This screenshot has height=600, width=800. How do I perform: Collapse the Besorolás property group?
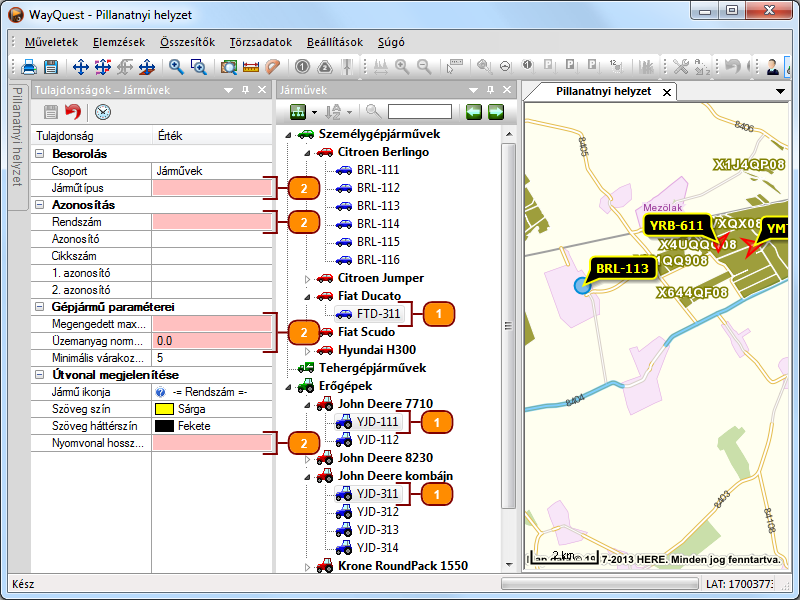pyautogui.click(x=40, y=154)
